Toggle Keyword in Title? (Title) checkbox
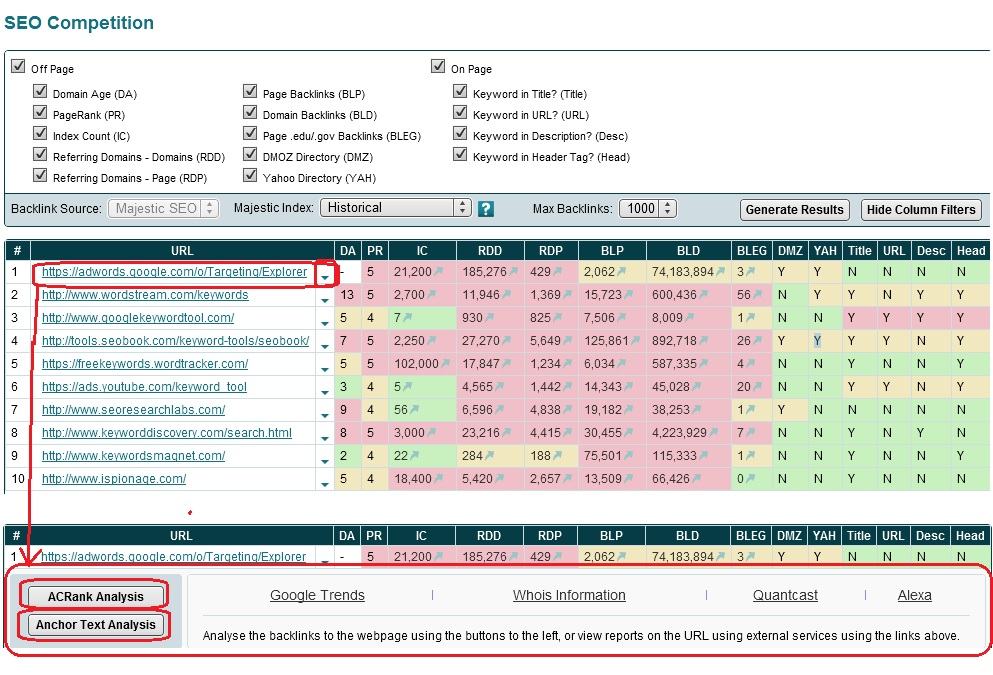This screenshot has width=993, height=675. tap(460, 91)
